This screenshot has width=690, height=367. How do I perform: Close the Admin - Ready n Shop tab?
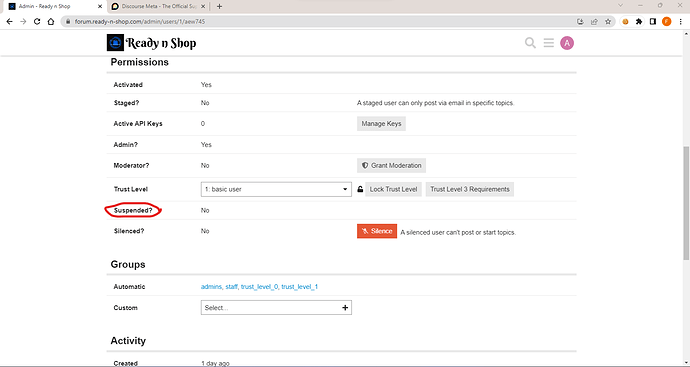100,6
